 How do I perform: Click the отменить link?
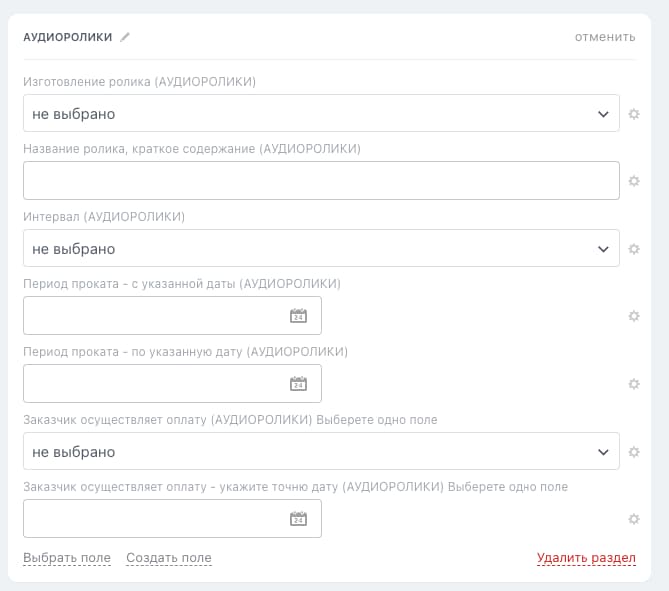pyautogui.click(x=604, y=37)
